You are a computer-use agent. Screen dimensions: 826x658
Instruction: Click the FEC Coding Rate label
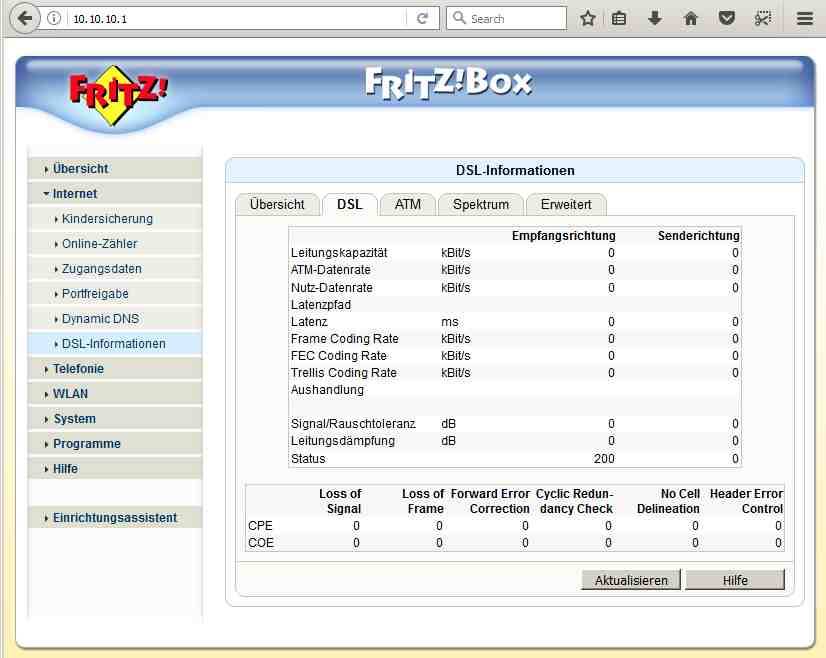pos(338,356)
